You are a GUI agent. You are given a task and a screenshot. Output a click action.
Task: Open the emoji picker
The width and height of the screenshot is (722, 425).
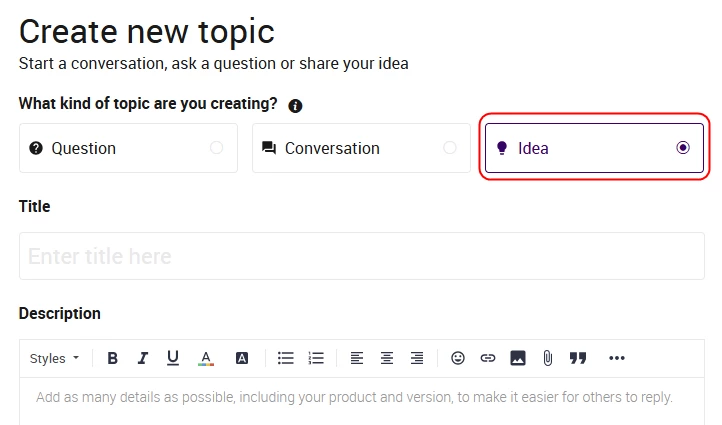click(x=458, y=358)
